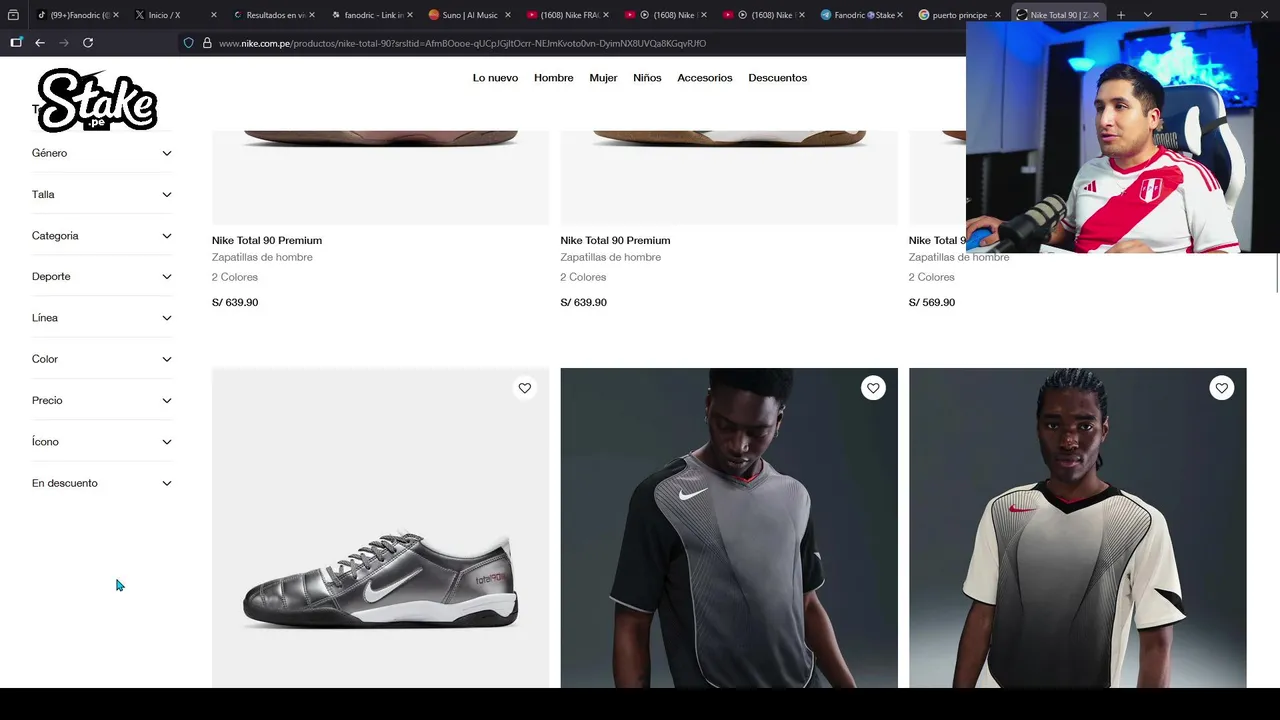Image resolution: width=1280 pixels, height=720 pixels.
Task: Expand the Talla filter
Action: pos(101,194)
